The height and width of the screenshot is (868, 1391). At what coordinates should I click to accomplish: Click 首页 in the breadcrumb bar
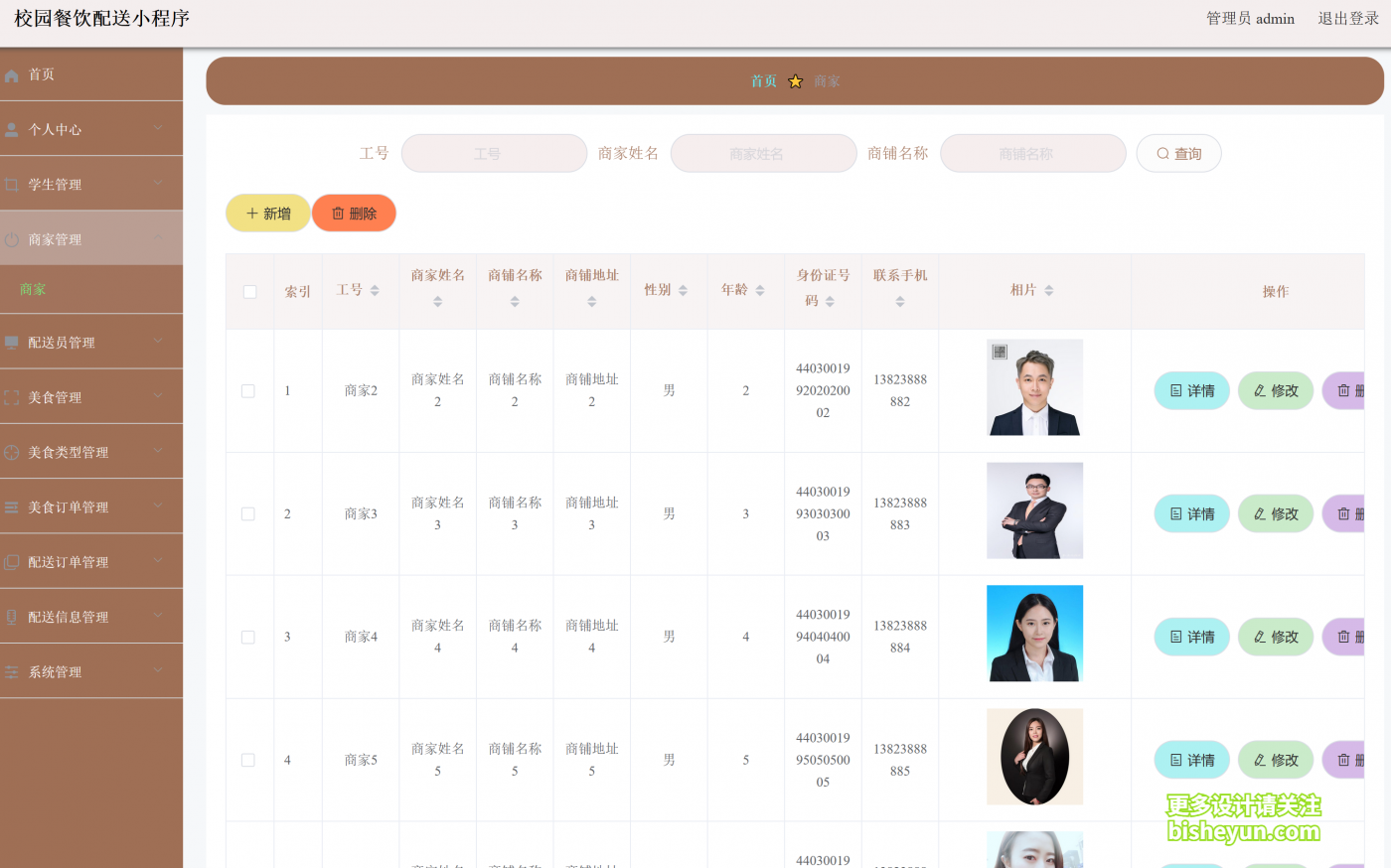tap(764, 81)
